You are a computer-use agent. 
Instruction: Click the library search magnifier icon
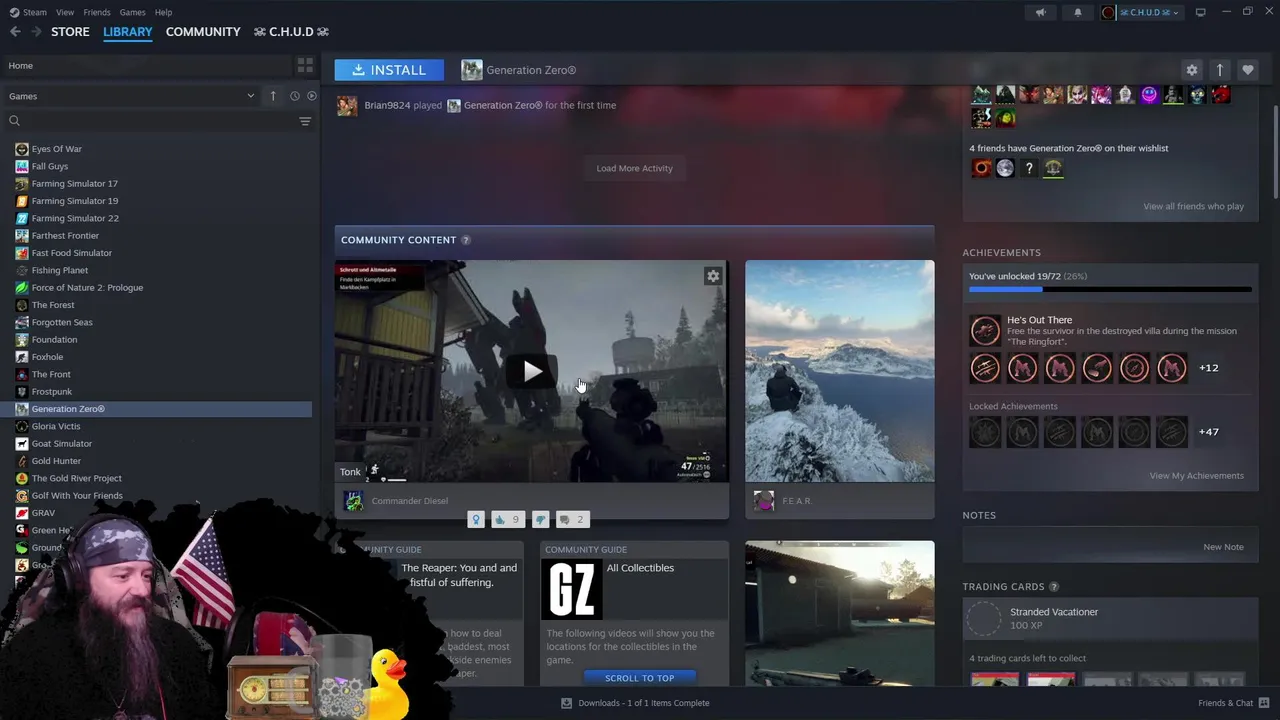coord(14,121)
